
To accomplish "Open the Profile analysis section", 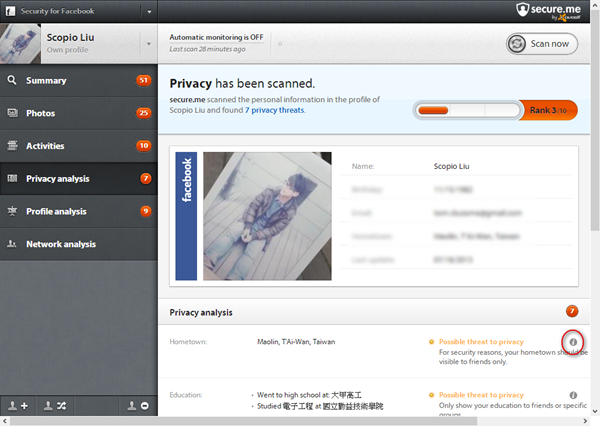I will click(78, 211).
